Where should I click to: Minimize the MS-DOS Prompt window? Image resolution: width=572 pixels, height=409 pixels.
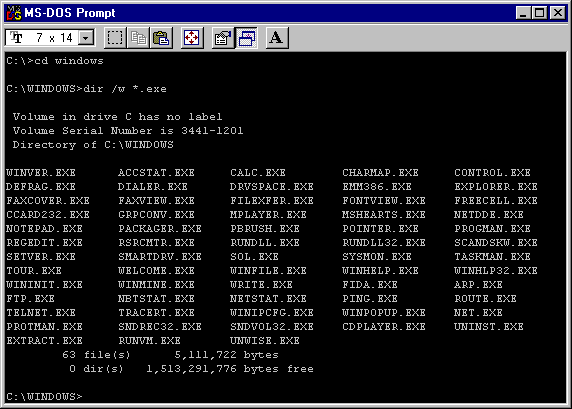click(x=523, y=13)
